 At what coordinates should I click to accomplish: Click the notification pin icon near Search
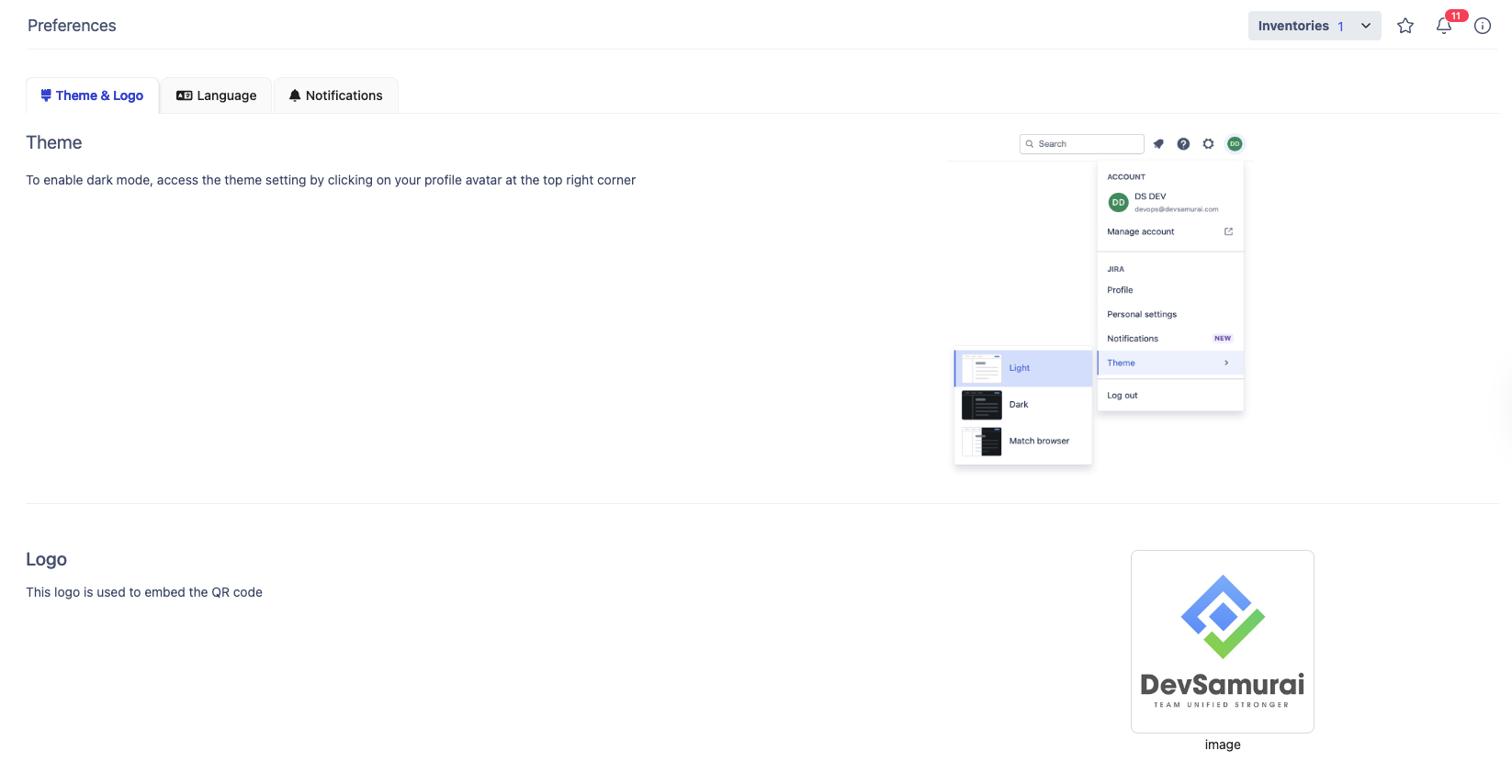click(x=1158, y=144)
